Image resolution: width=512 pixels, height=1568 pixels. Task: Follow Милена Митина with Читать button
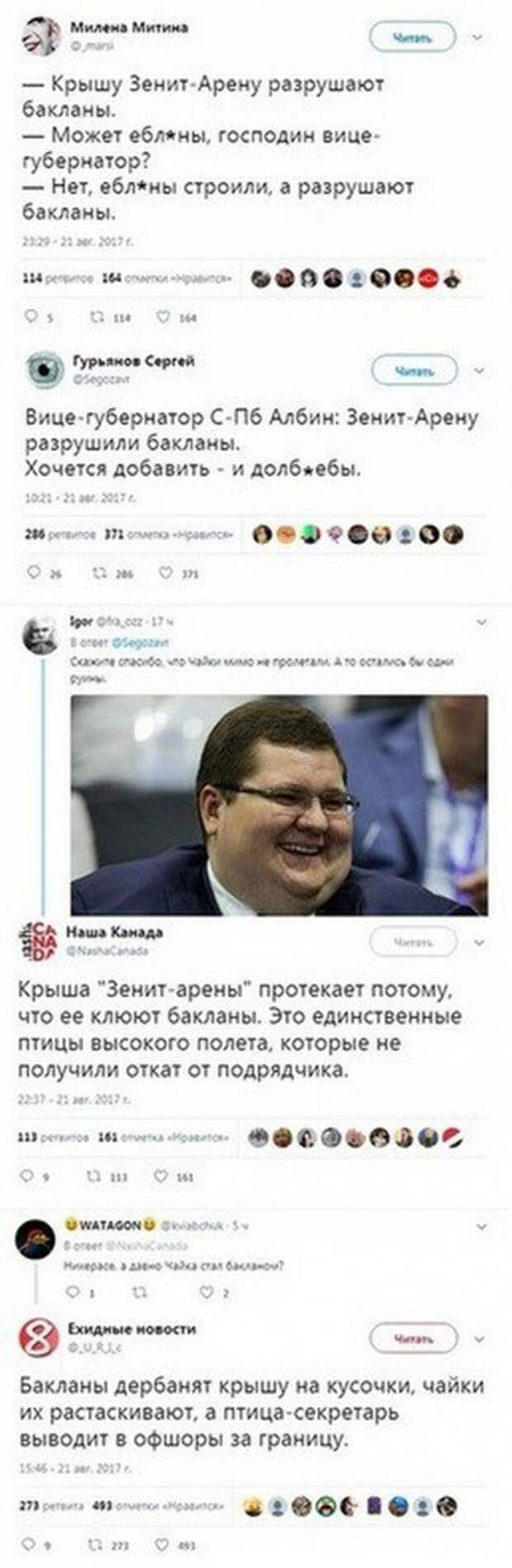tap(412, 37)
